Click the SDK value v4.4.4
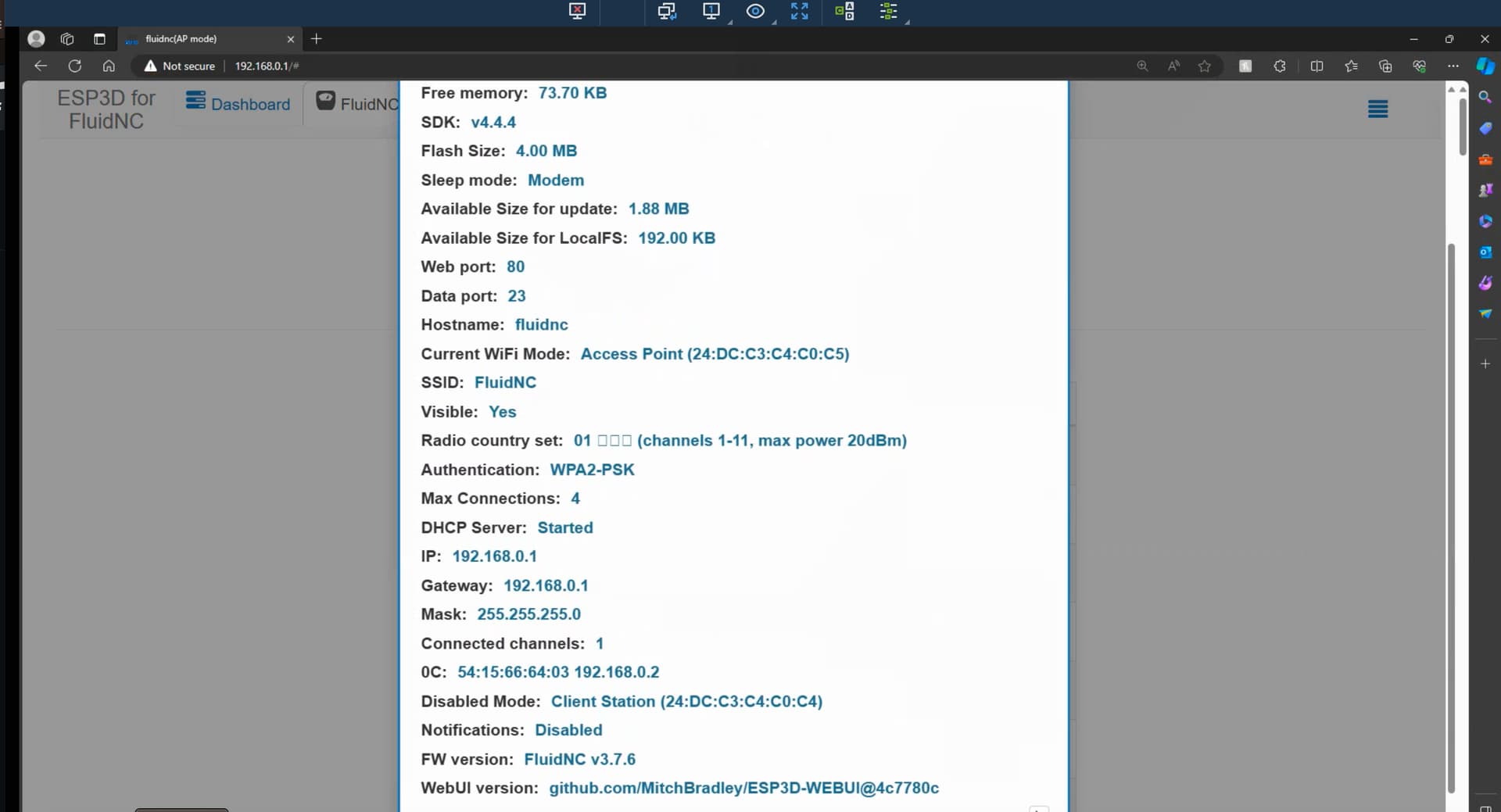The width and height of the screenshot is (1501, 812). point(493,122)
